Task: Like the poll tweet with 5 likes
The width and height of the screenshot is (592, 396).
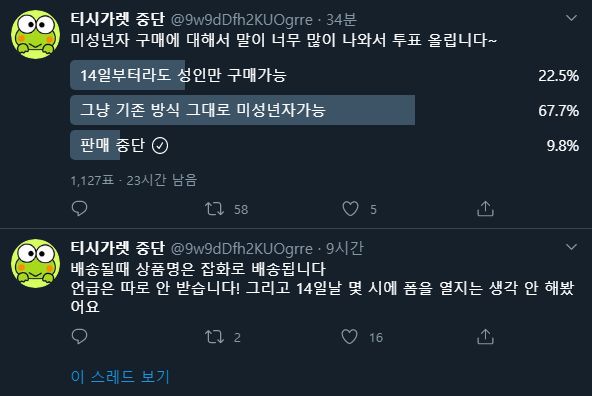Action: coord(350,209)
